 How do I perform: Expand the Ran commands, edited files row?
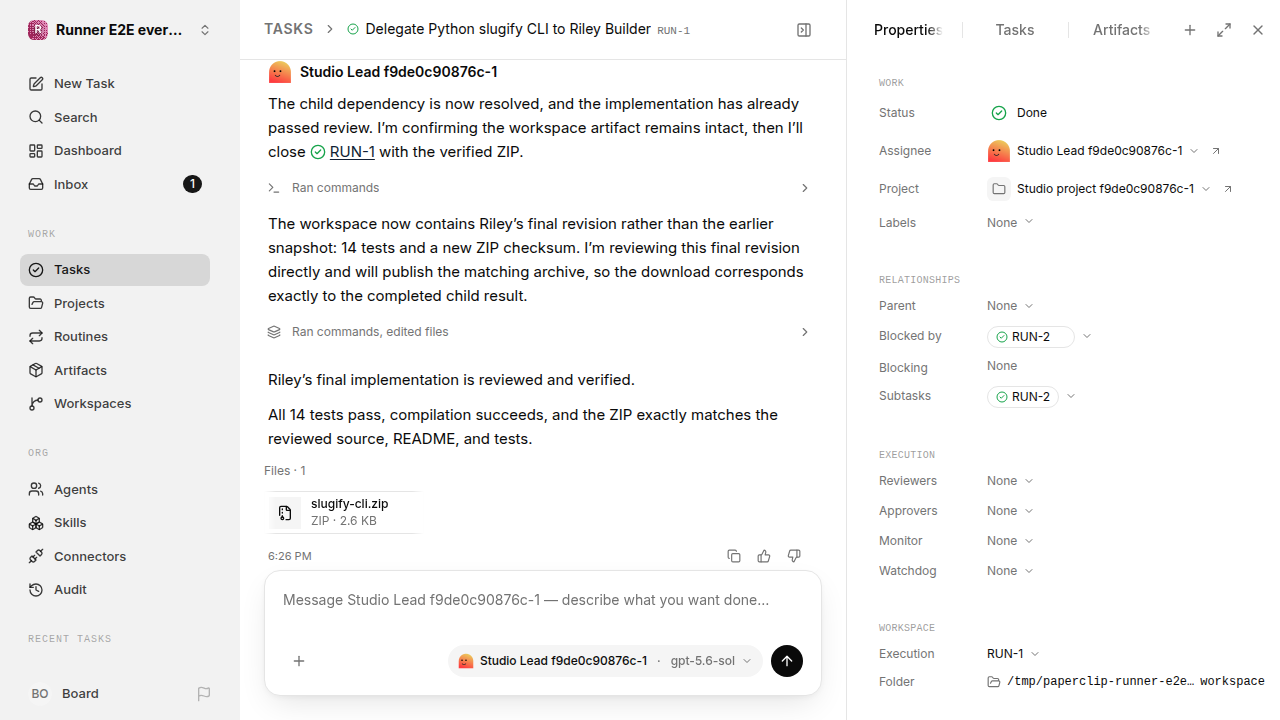538,332
